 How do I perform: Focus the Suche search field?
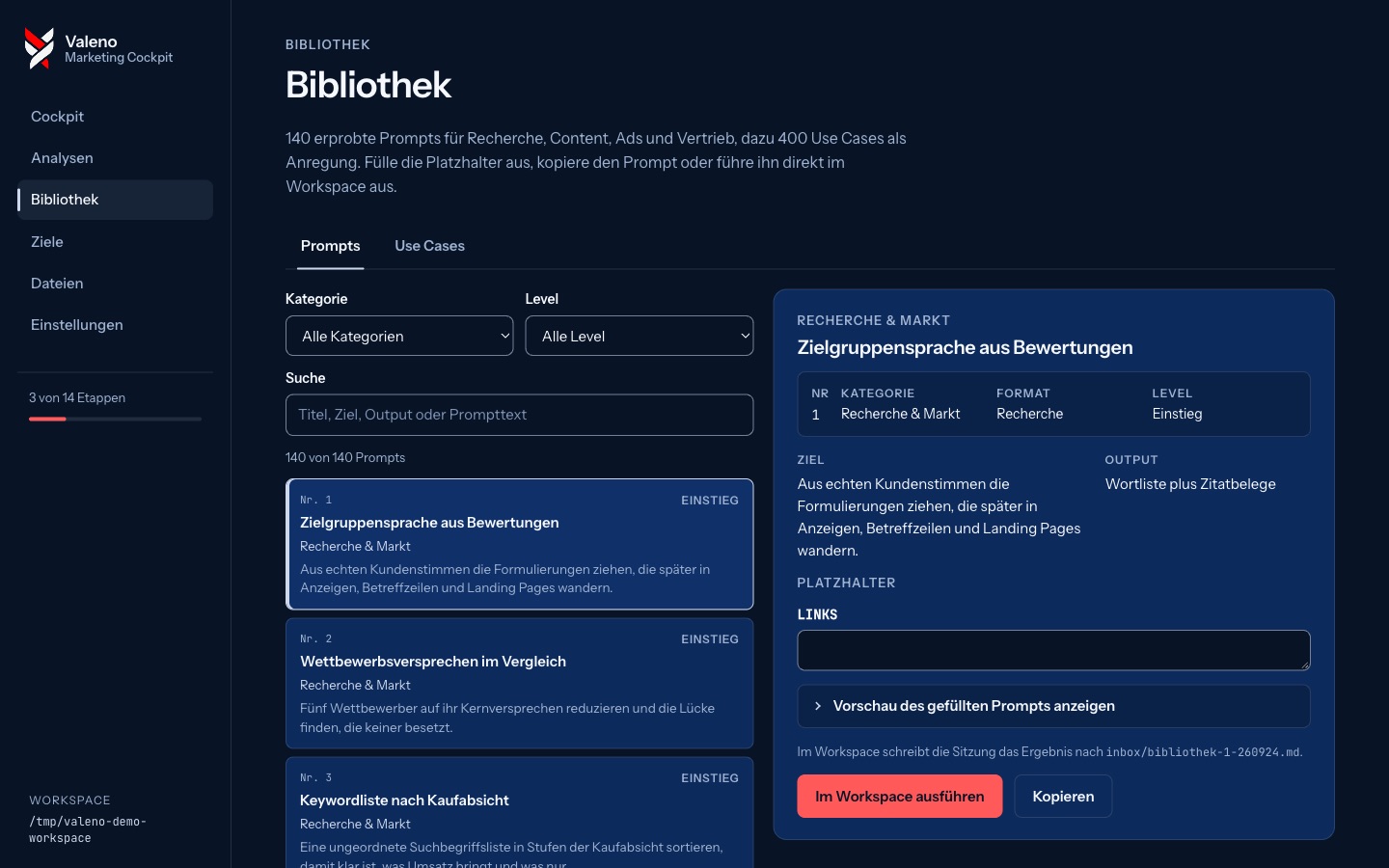pyautogui.click(x=519, y=415)
